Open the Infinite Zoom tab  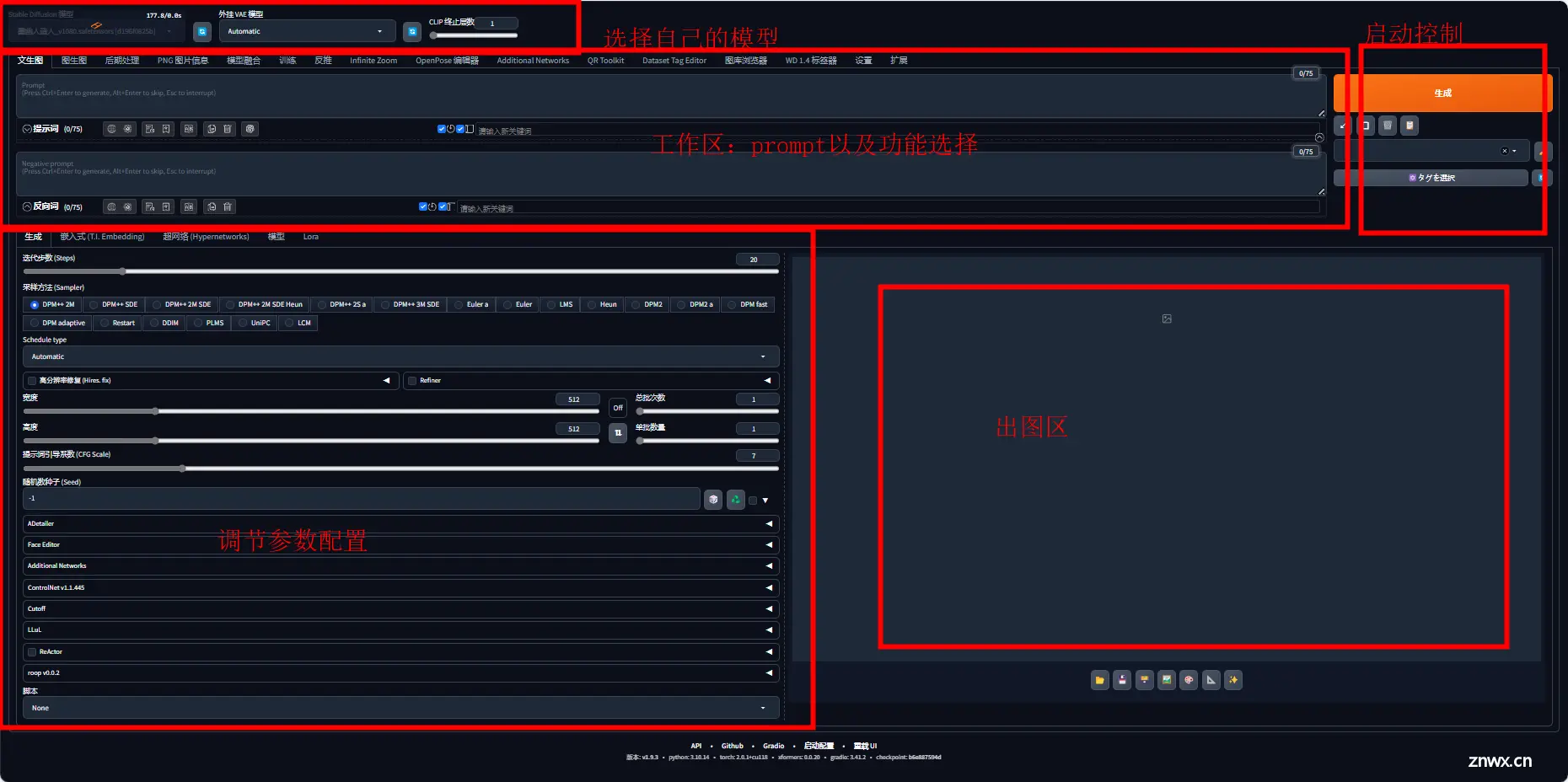373,61
